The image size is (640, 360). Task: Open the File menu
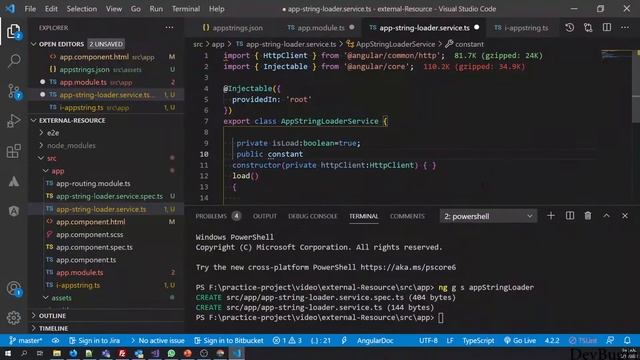30,9
